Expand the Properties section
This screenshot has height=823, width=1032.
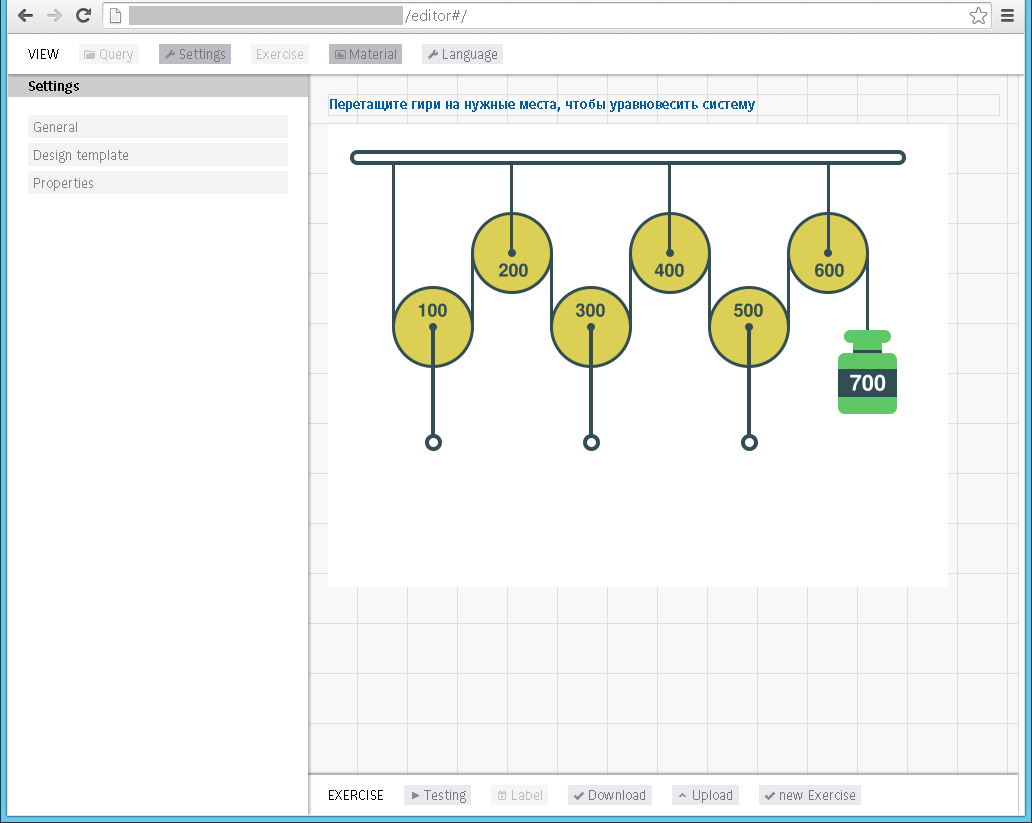158,182
